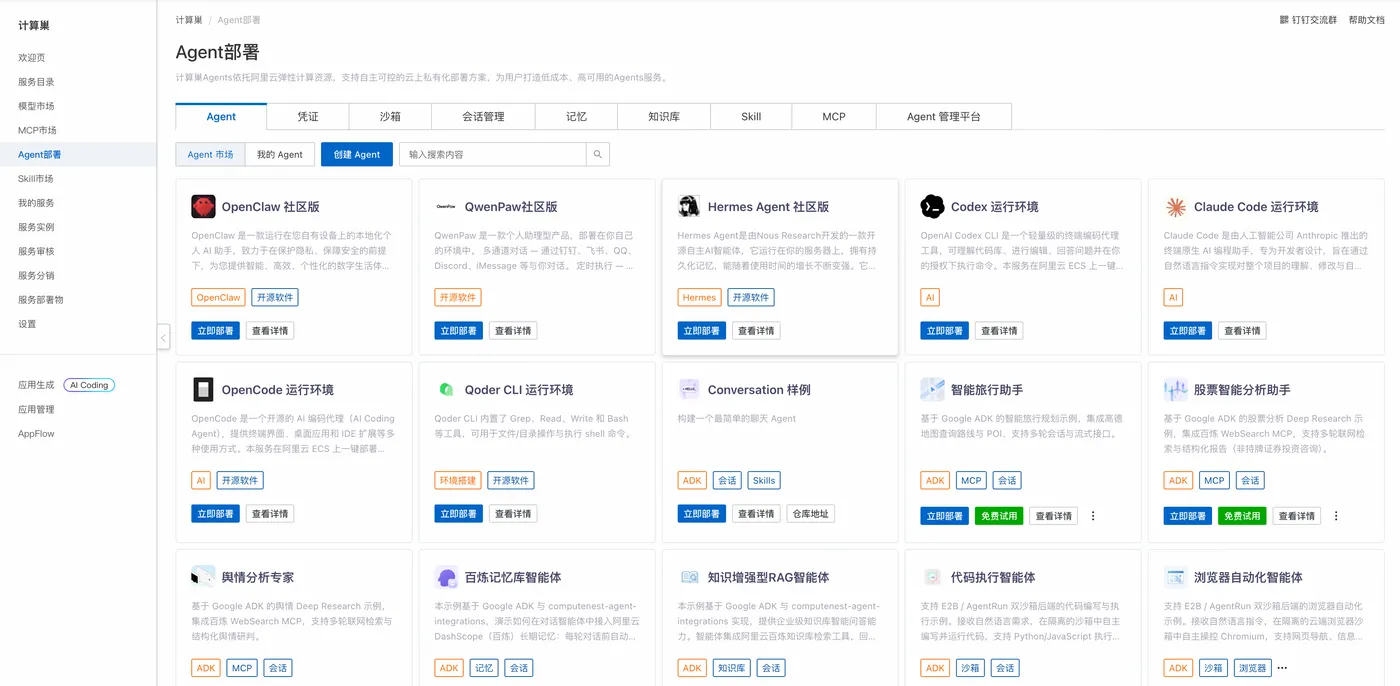Click the 钉钉交流群 QR icon
1400x686 pixels.
point(1284,20)
